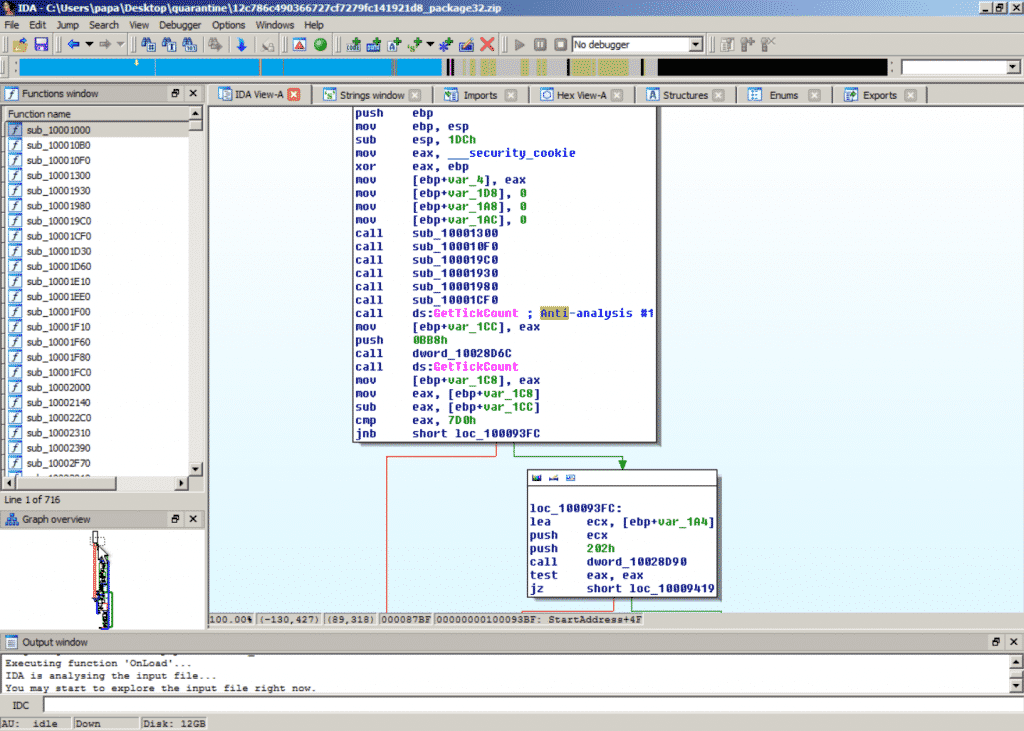Click the red warning triangle window icon
The image size is (1024, 731).
coord(299,44)
